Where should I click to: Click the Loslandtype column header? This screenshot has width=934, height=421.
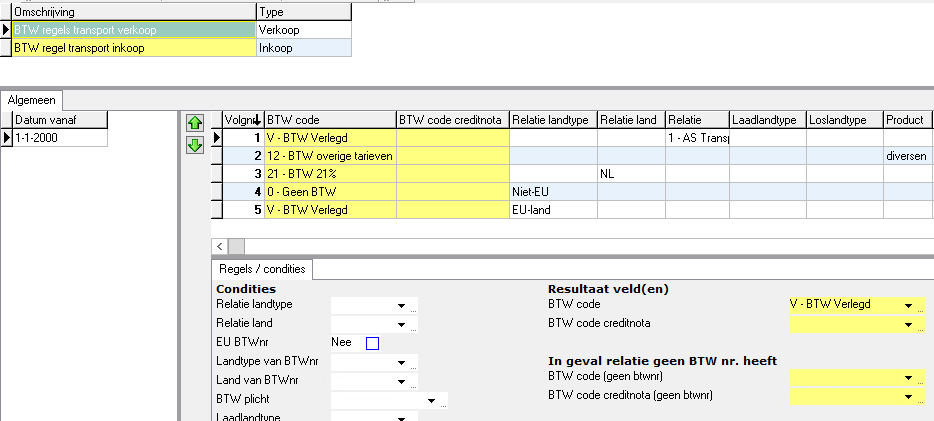click(x=845, y=120)
